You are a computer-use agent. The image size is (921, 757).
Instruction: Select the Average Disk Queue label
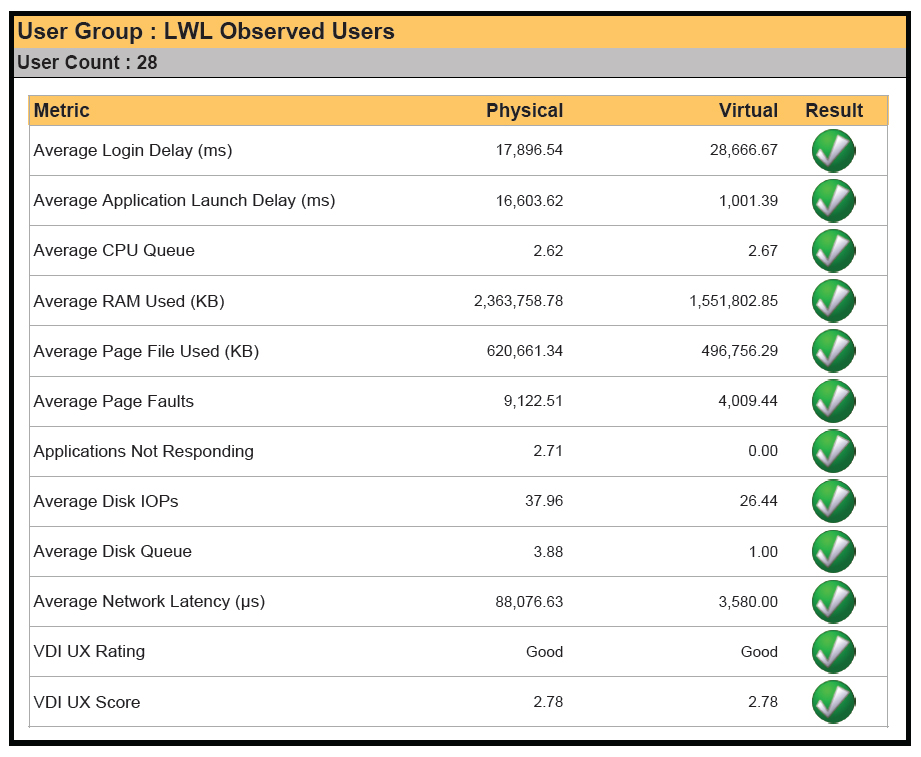[x=113, y=551]
